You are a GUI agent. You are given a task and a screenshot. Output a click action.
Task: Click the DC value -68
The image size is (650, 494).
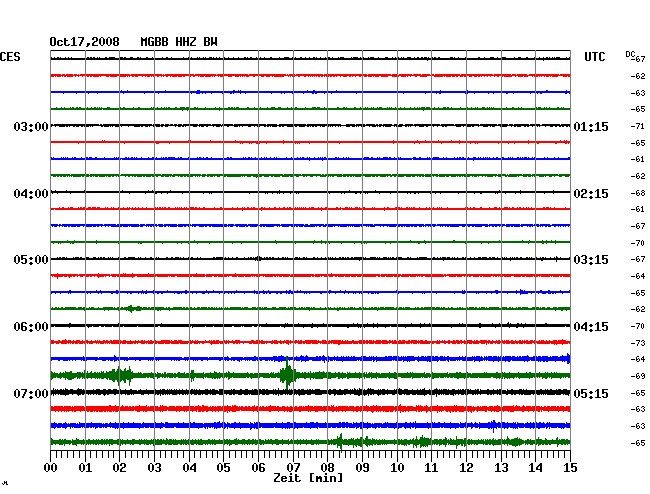(x=638, y=193)
